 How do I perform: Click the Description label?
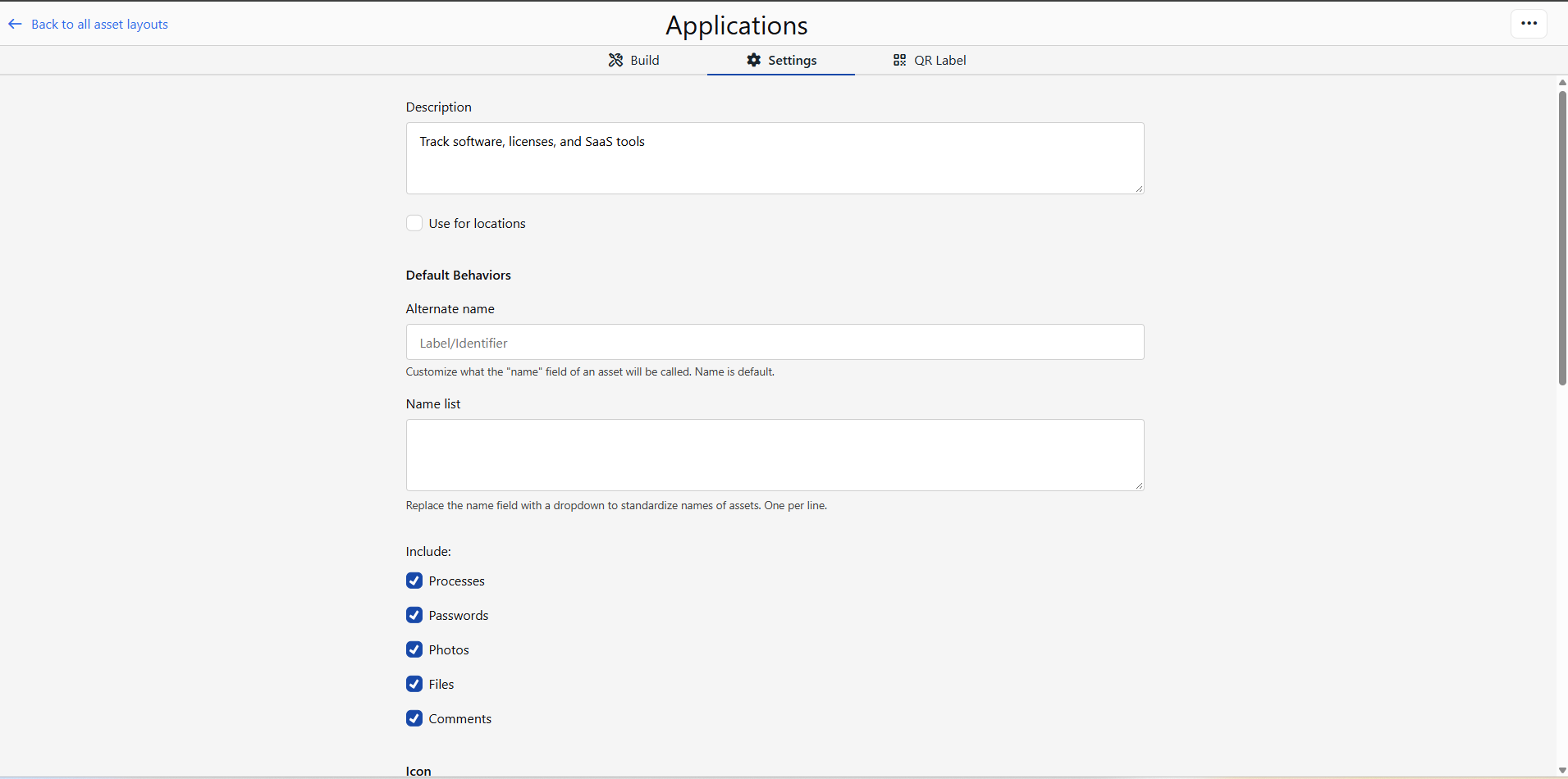point(438,107)
